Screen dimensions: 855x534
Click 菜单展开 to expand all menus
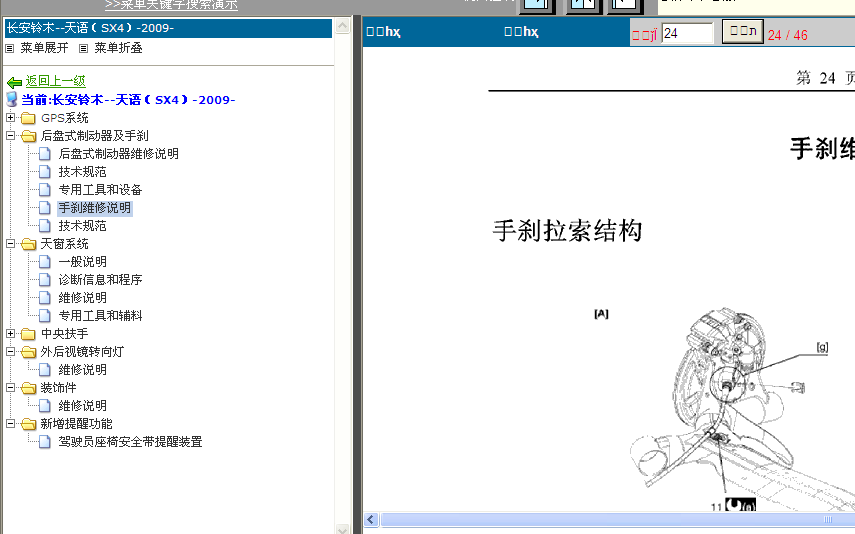[44, 48]
